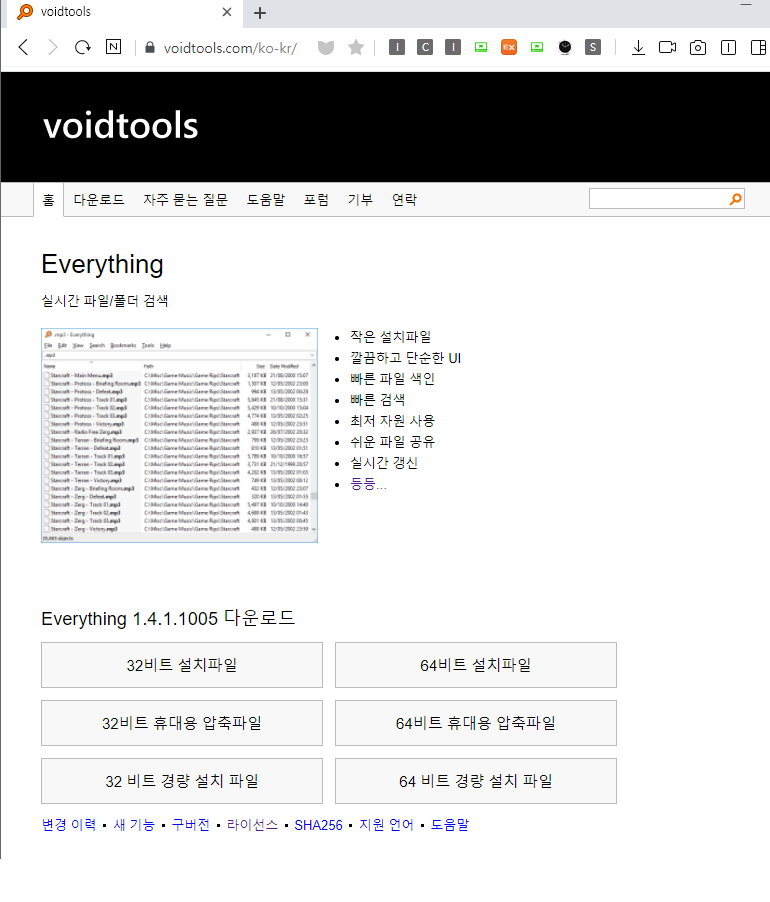770x902 pixels.
Task: Click the 실시간 갱신 bullet text
Action: click(x=384, y=463)
